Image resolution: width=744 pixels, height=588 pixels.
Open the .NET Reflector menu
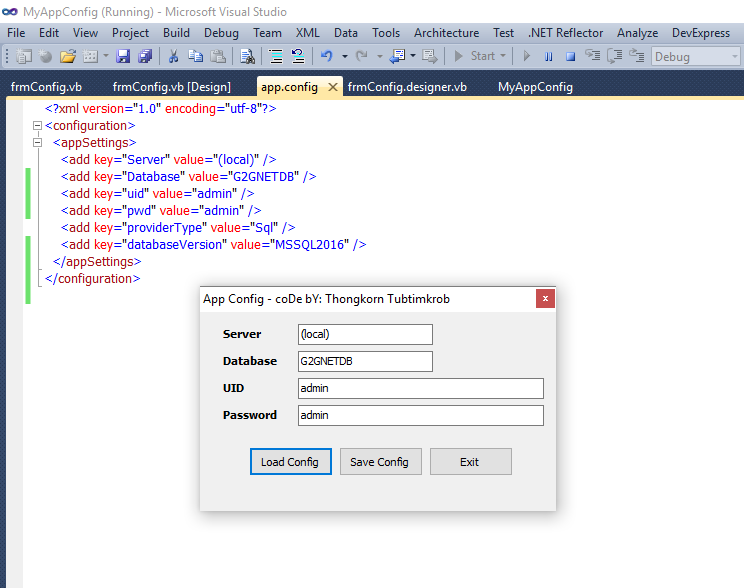566,33
